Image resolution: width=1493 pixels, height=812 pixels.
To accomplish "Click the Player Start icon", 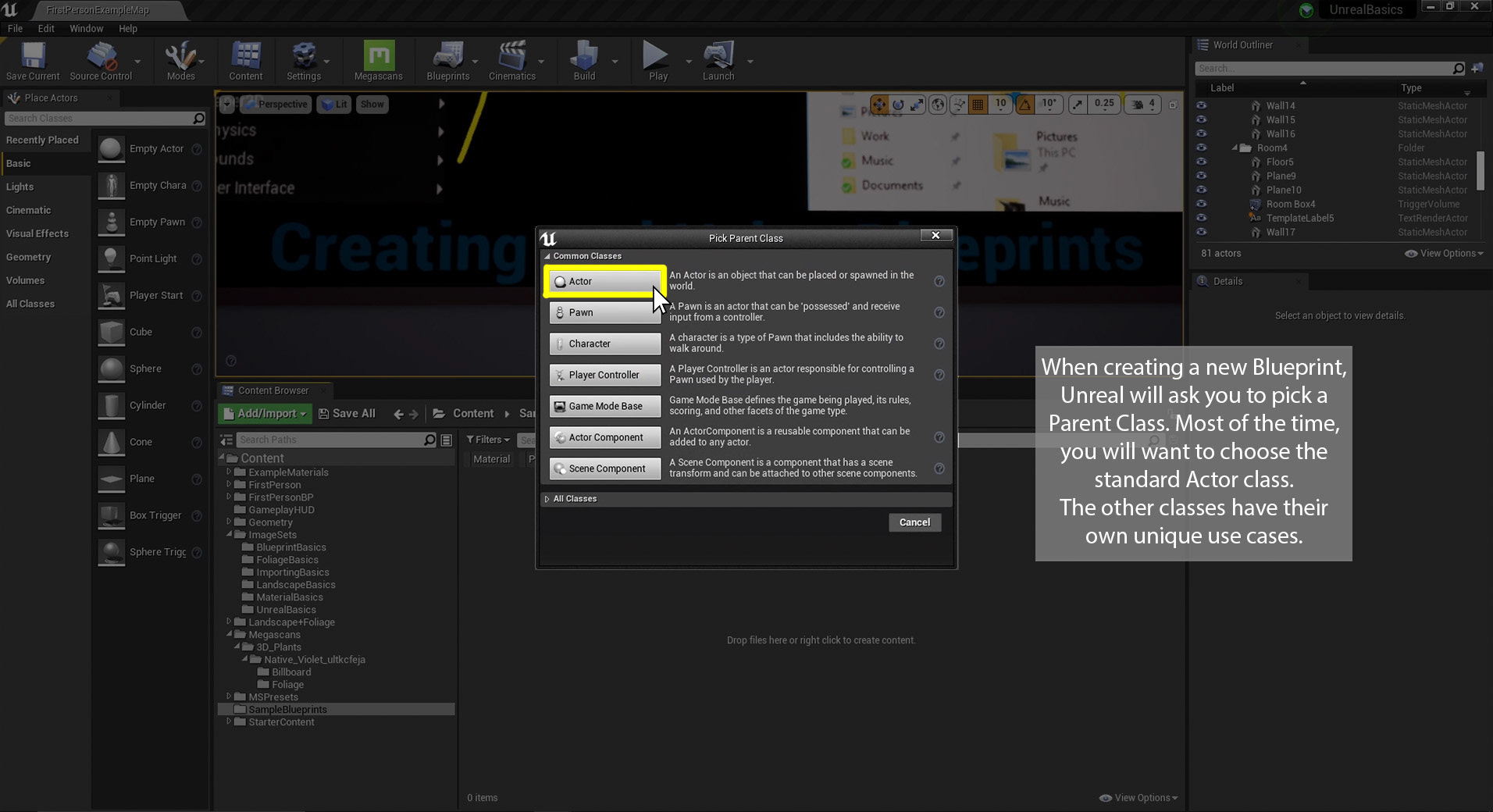I will point(112,295).
